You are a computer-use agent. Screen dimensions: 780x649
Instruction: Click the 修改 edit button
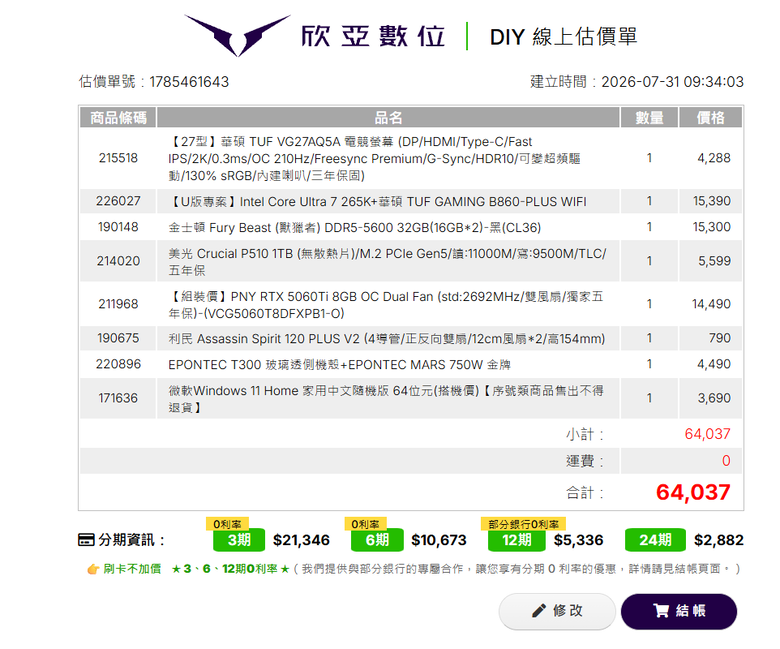[557, 611]
